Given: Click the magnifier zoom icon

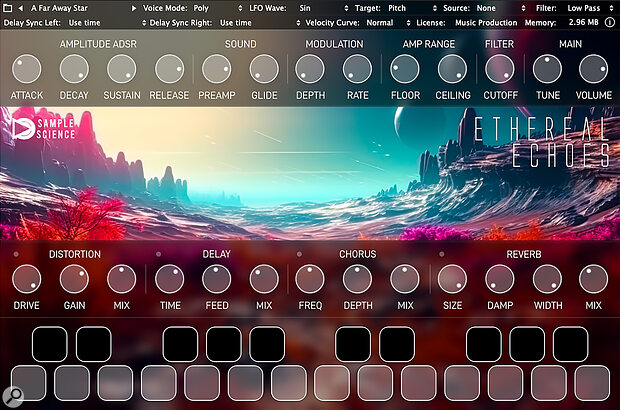Looking at the screenshot, I should pyautogui.click(x=13, y=396).
